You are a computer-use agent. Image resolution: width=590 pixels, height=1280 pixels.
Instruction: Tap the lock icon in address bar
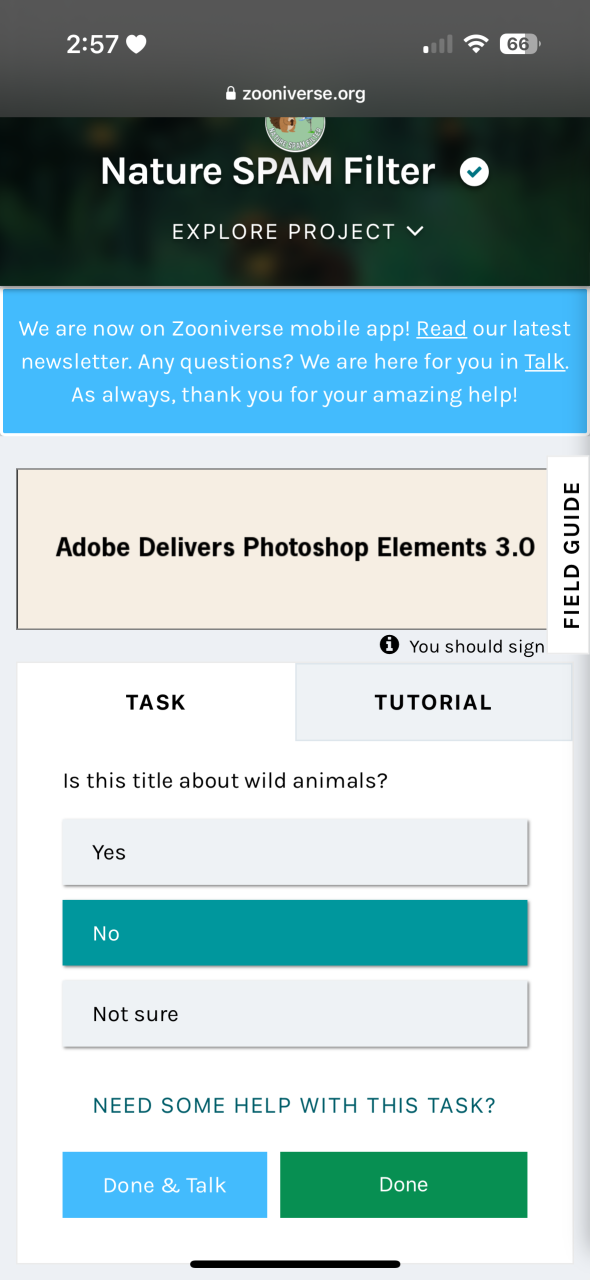(232, 95)
